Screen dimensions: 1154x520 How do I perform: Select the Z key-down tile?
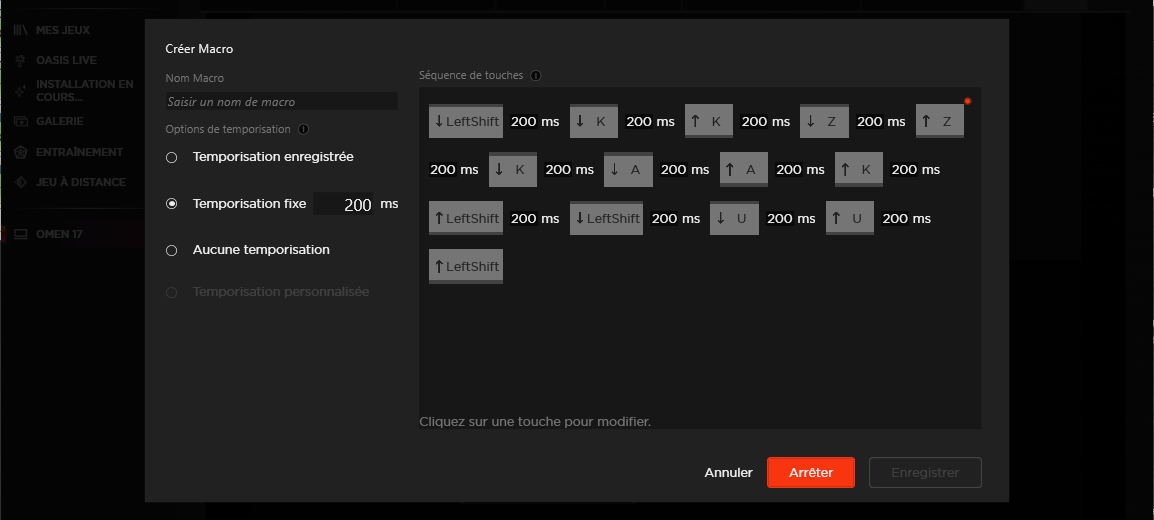[824, 121]
